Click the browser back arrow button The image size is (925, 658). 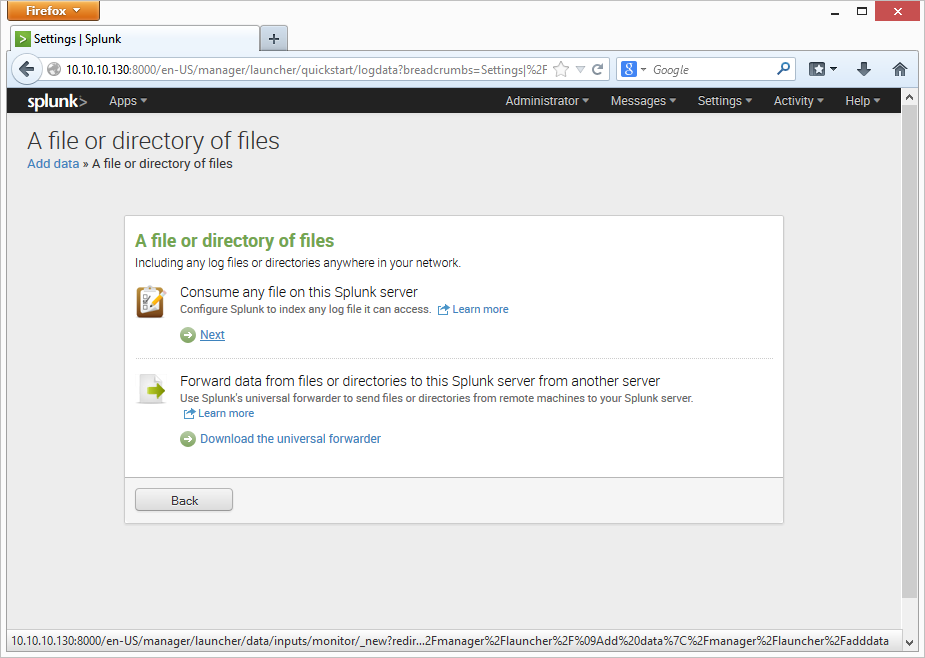pyautogui.click(x=27, y=69)
